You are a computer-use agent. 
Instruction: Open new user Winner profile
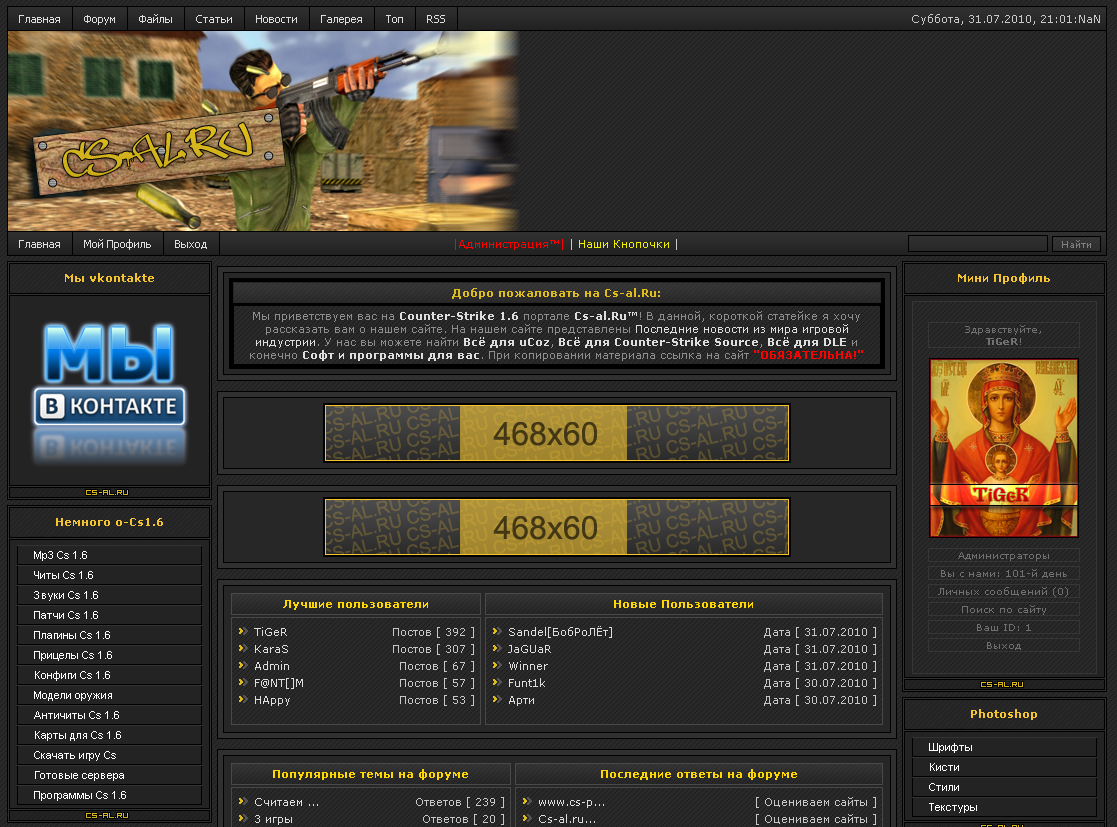(528, 666)
